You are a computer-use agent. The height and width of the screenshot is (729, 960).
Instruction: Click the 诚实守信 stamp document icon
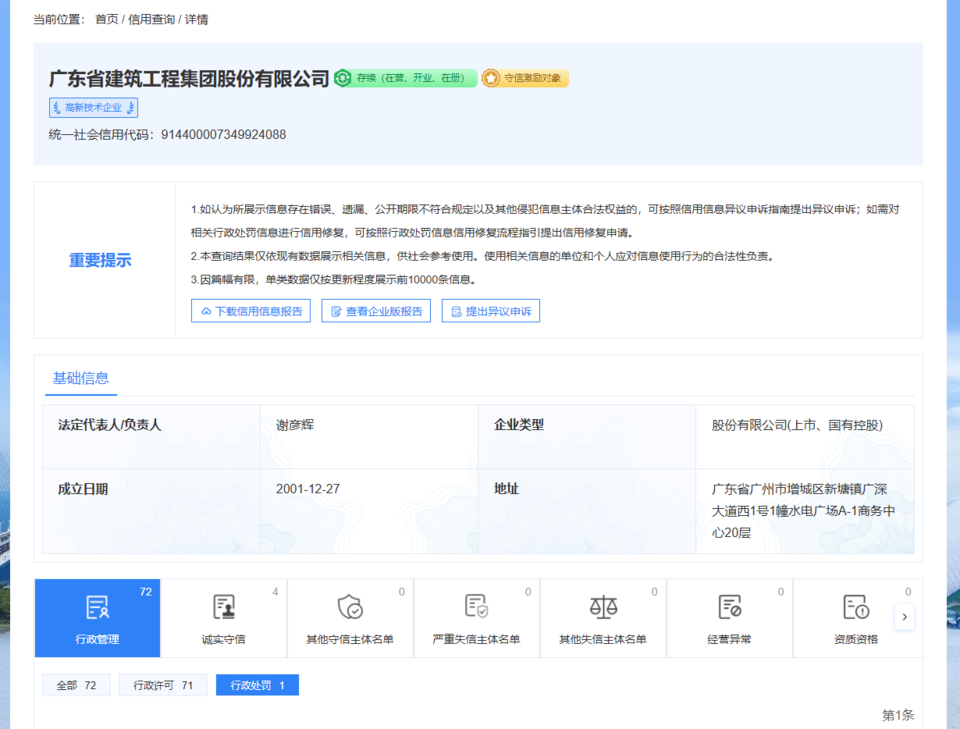223,607
